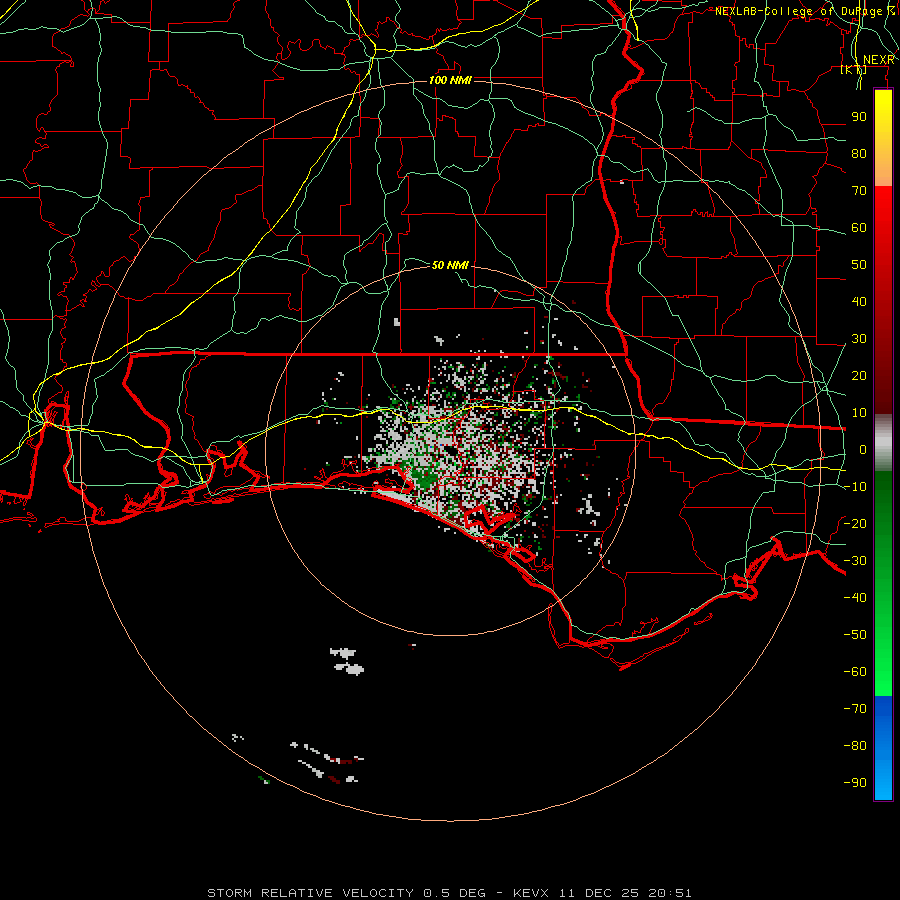Click the "-10" value on the velocity scale
Image resolution: width=900 pixels, height=900 pixels.
point(855,487)
